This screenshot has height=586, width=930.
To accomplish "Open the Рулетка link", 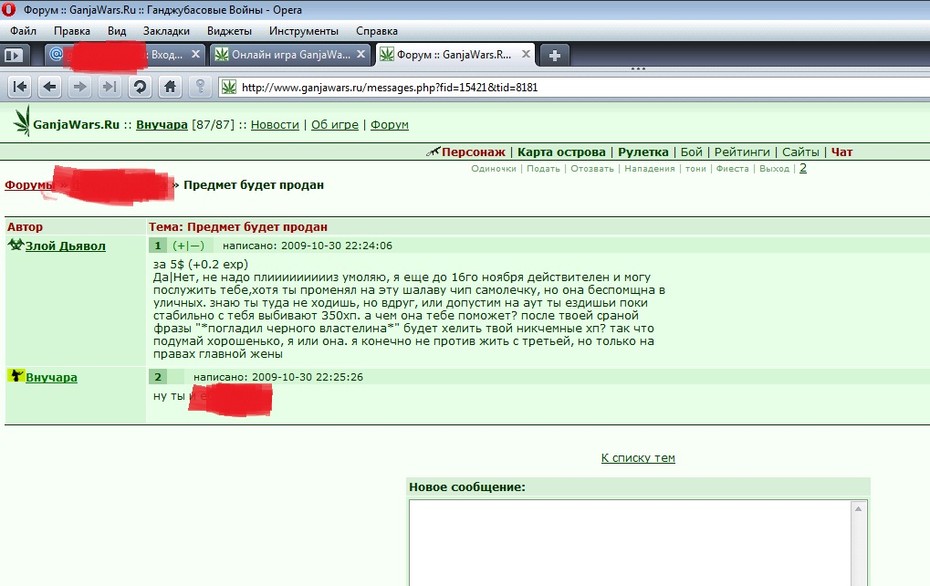I will tap(643, 152).
